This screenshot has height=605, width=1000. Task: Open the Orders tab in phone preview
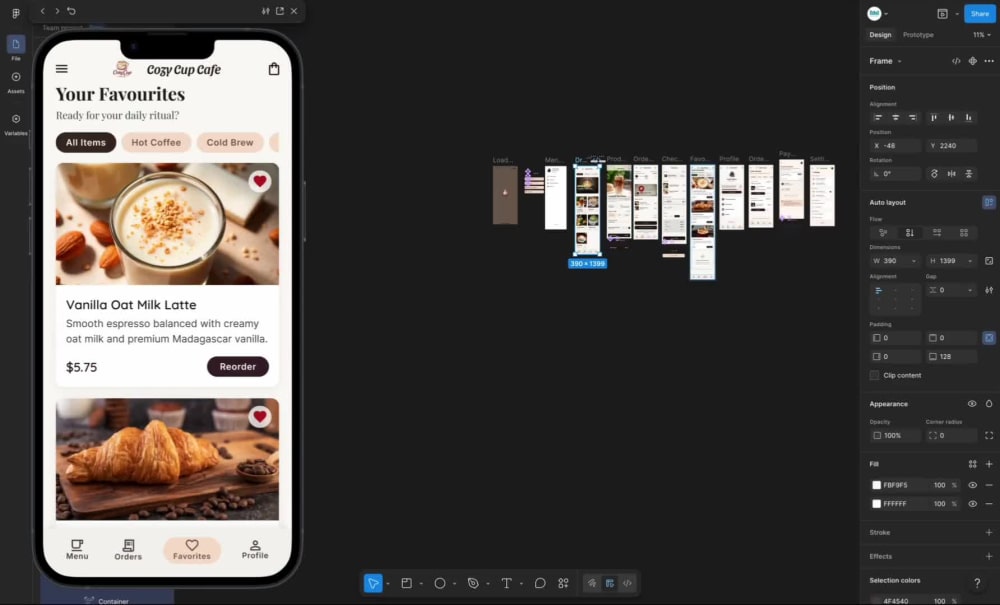[x=128, y=550]
